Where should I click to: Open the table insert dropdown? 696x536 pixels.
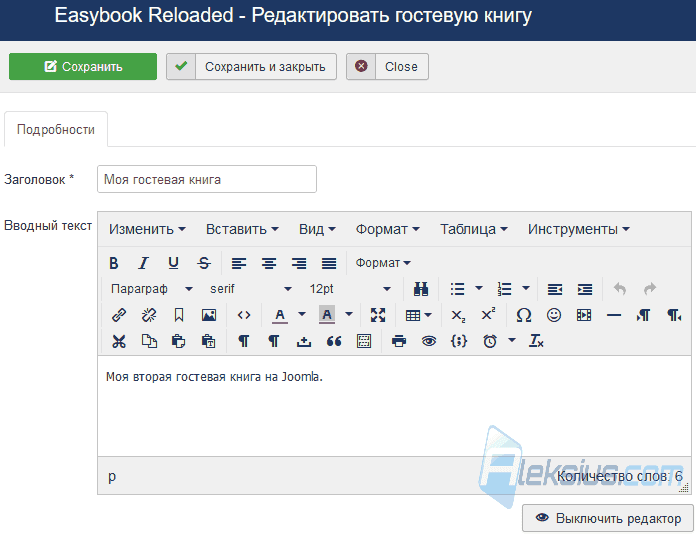pos(418,315)
